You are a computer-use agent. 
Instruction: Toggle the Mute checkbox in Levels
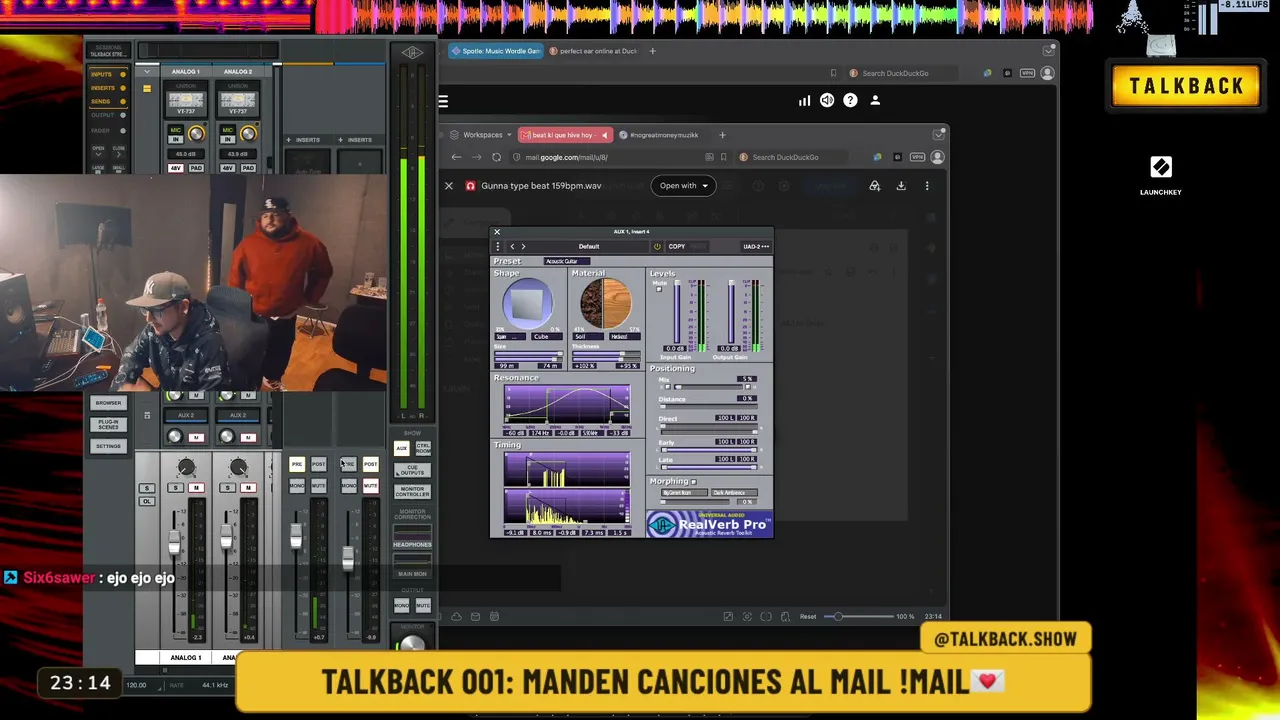point(658,290)
